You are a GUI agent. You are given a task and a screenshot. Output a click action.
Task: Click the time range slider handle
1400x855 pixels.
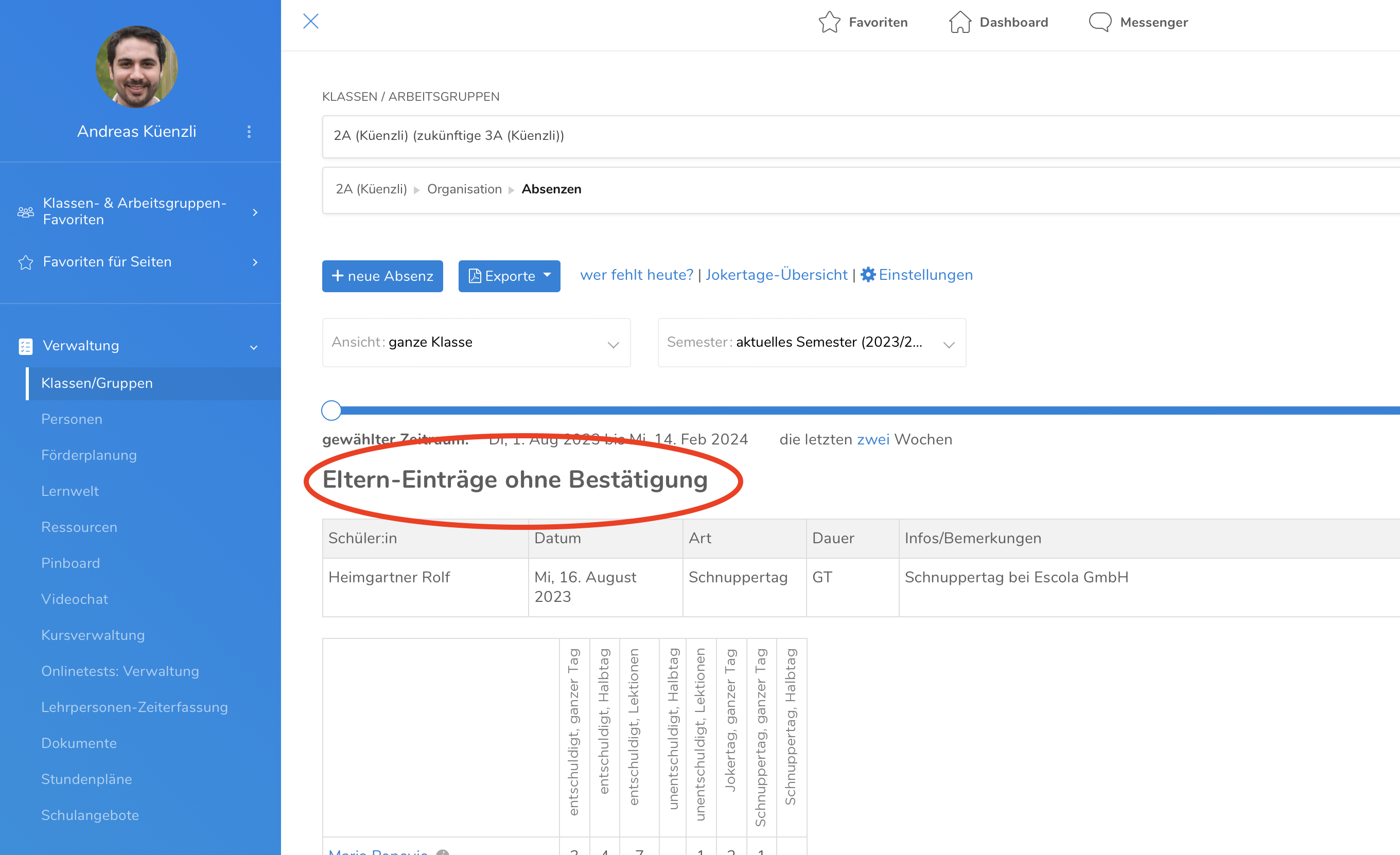tap(331, 410)
